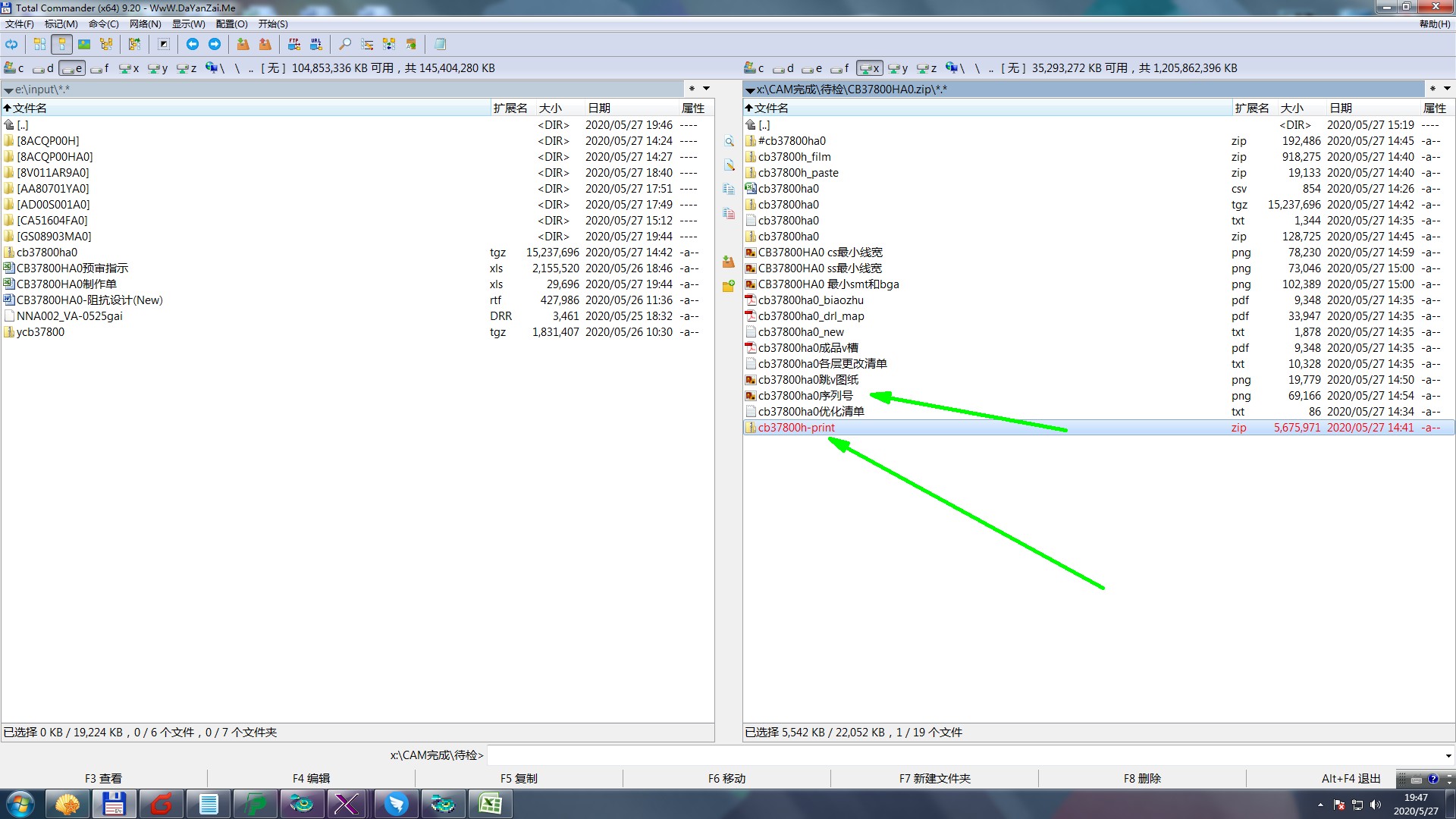The height and width of the screenshot is (819, 1456).
Task: Open the Notepad icon in the toolbar
Action: (440, 44)
